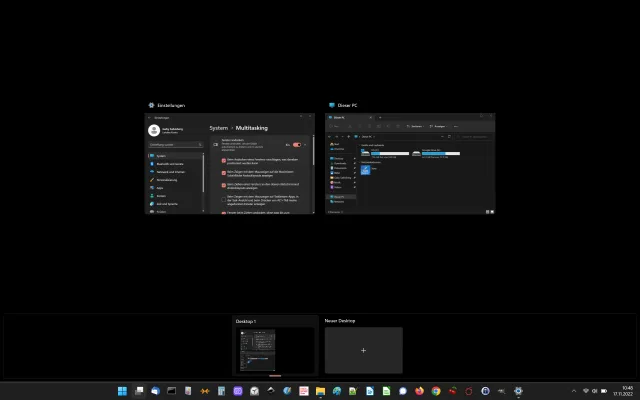Viewport: 640px width, 400px height.
Task: Click the Settings gear icon in taskbar
Action: (518, 391)
